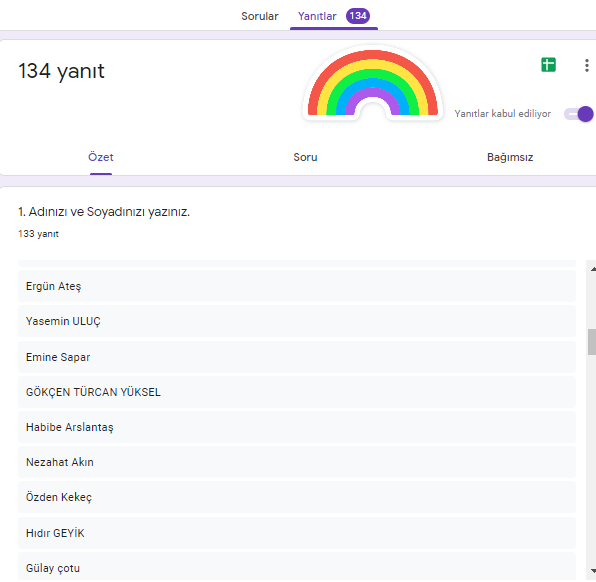Select the response 'Yasemin ULUÇ'
The height and width of the screenshot is (582, 596).
click(297, 321)
